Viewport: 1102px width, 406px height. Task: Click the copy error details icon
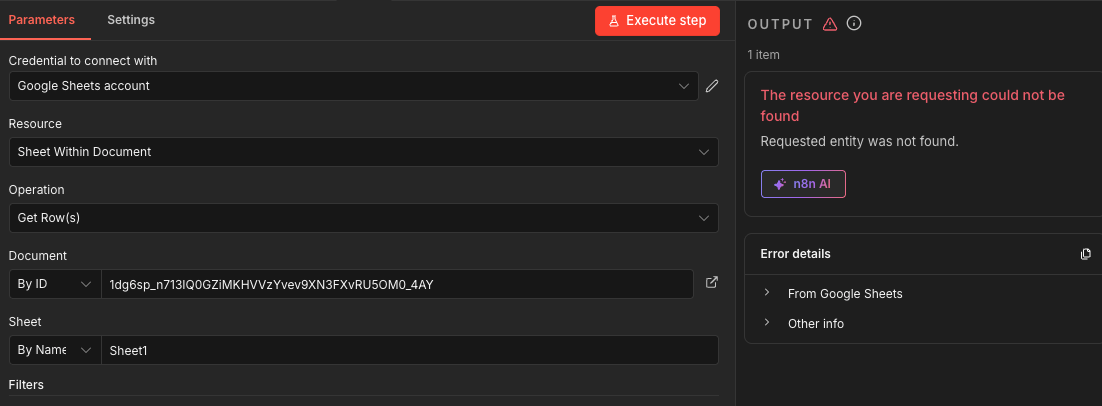click(1086, 254)
